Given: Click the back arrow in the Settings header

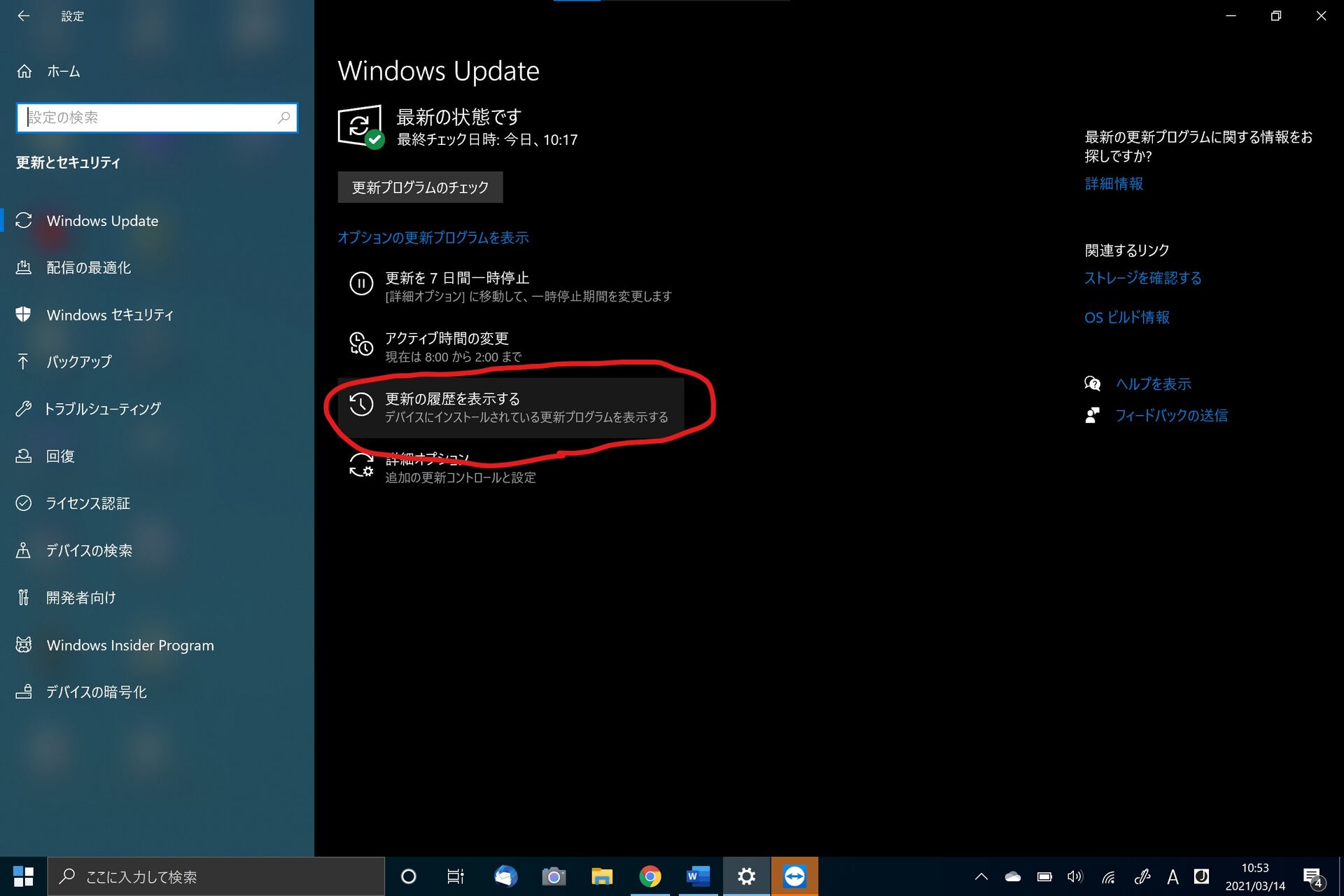Looking at the screenshot, I should coord(24,16).
